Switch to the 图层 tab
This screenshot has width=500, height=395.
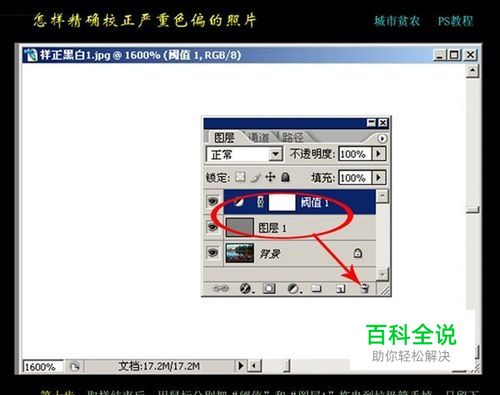pyautogui.click(x=224, y=137)
